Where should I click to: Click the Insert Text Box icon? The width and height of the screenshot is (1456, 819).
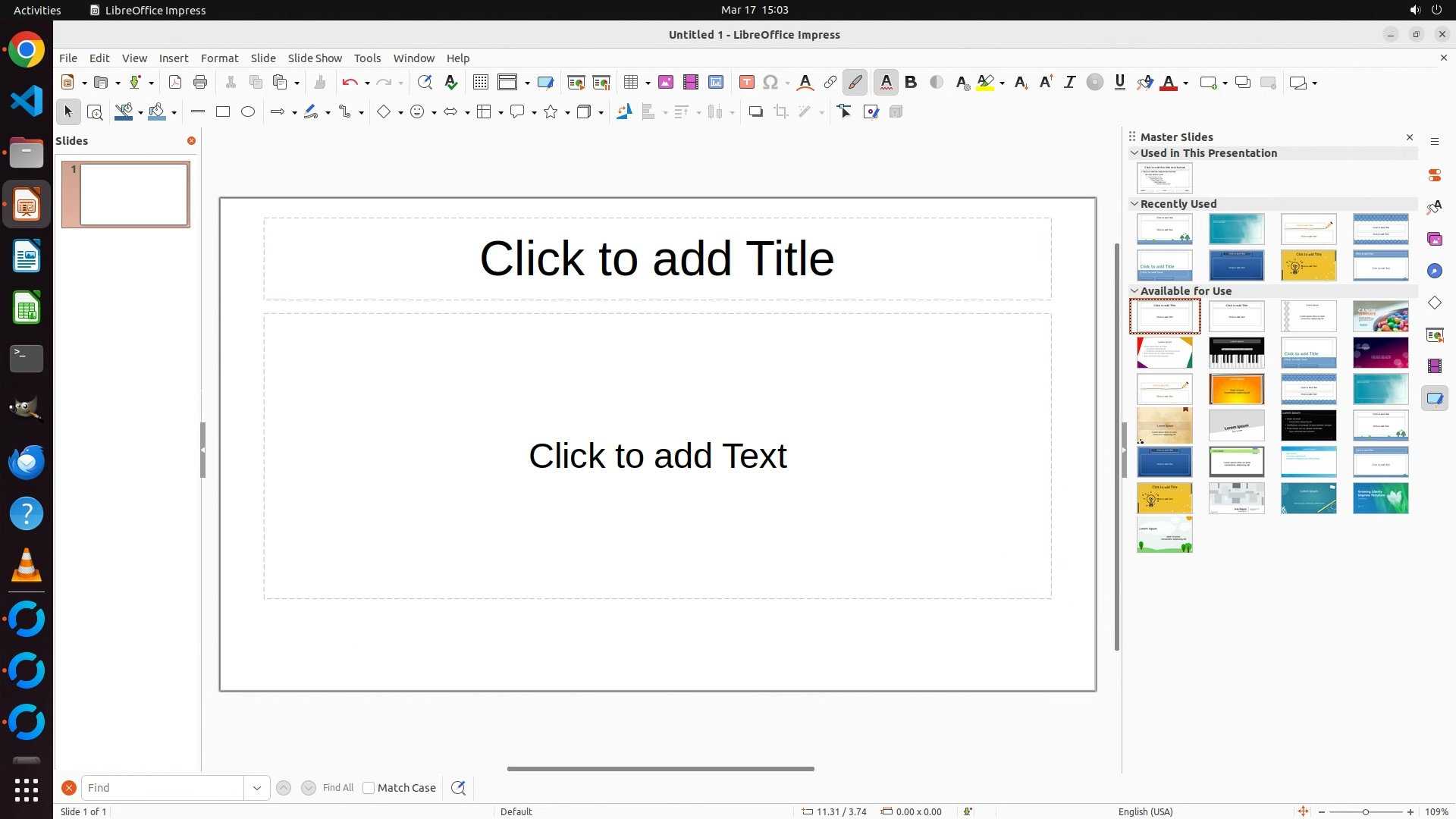747,83
